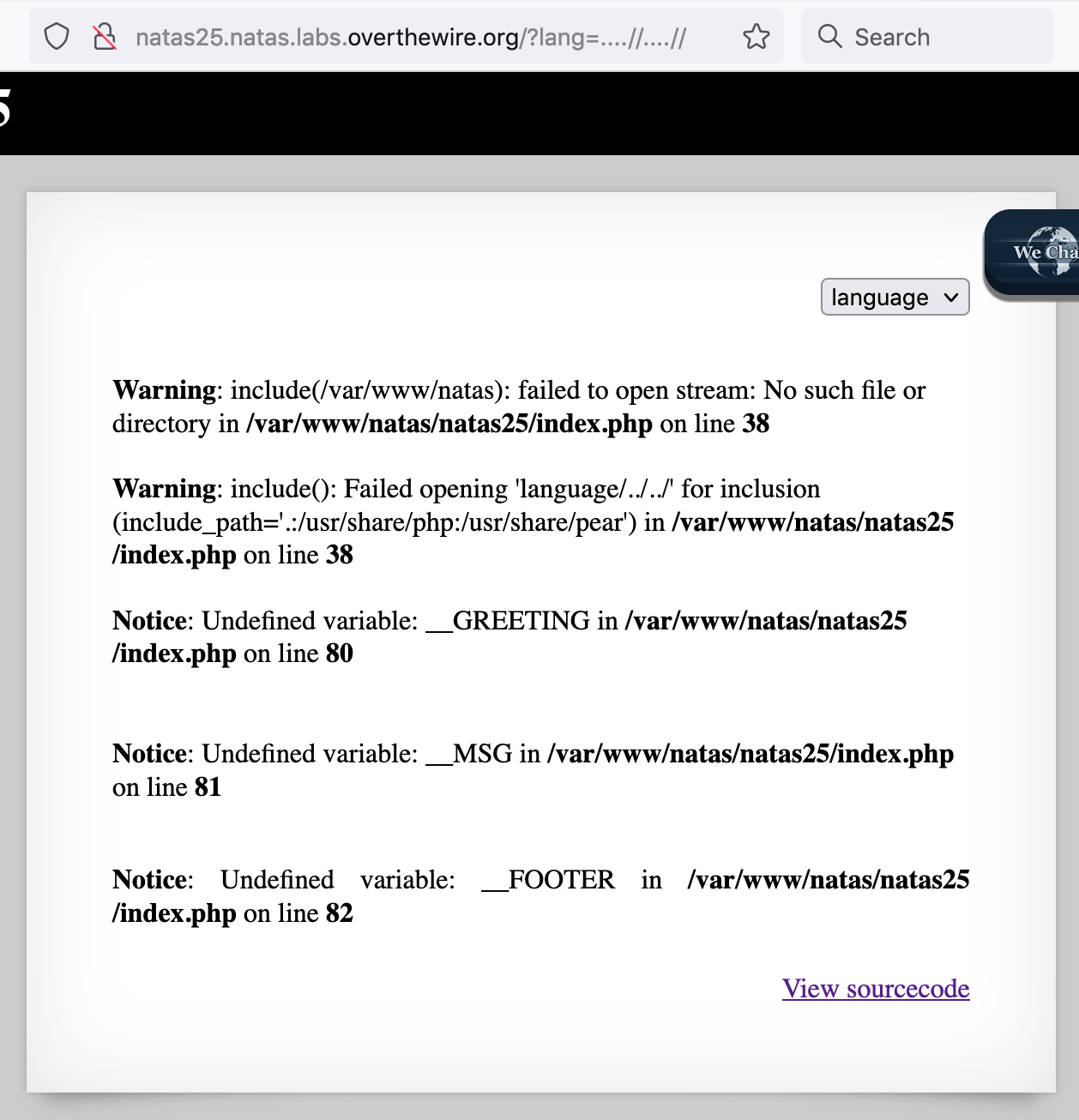Click the 'on line 80' text
Viewport: 1079px width, 1120px height.
pyautogui.click(x=298, y=653)
